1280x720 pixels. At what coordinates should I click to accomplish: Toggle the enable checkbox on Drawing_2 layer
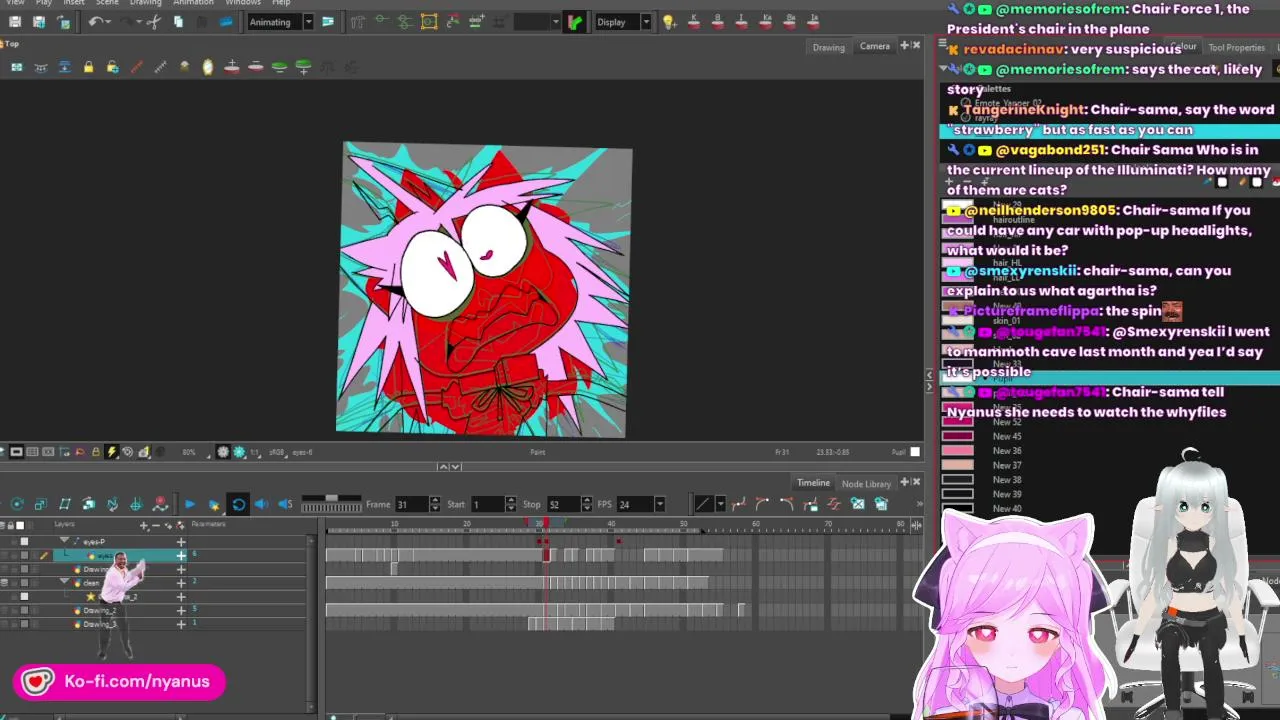click(24, 609)
